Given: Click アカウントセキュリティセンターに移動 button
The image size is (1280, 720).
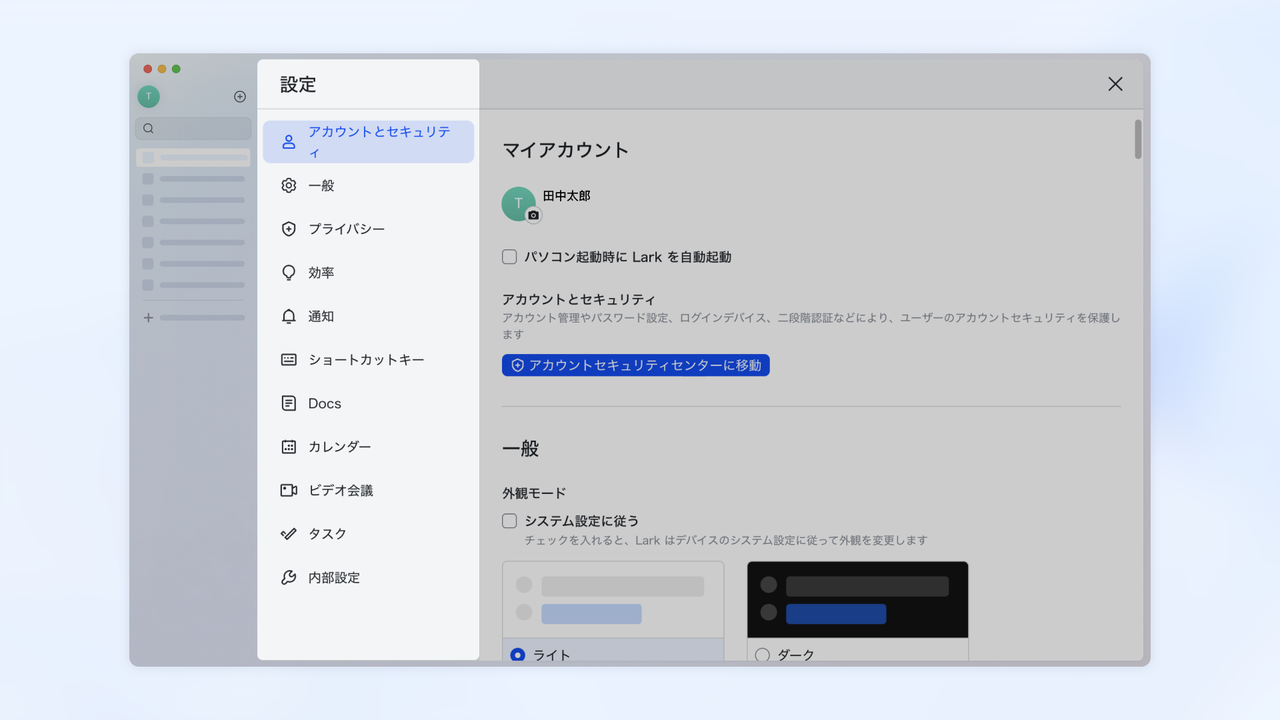Looking at the screenshot, I should (635, 365).
